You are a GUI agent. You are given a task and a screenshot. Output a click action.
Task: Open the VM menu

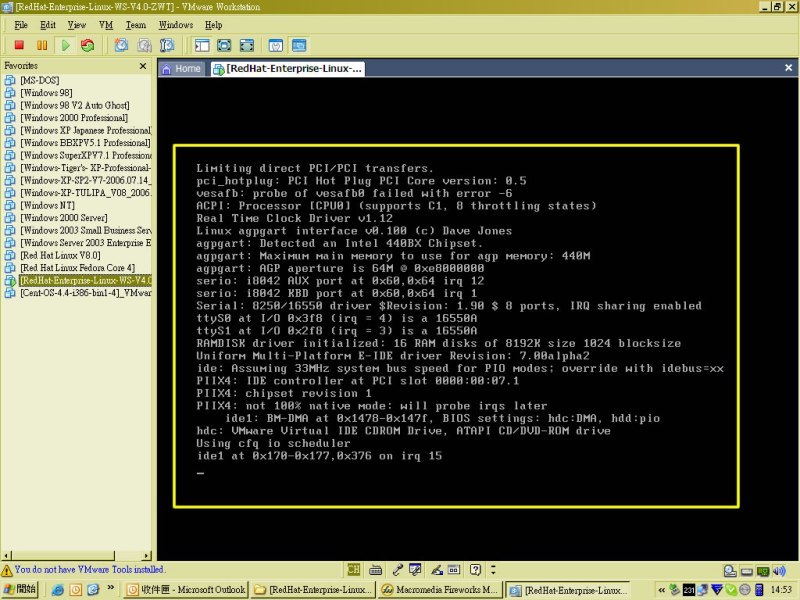coord(106,25)
